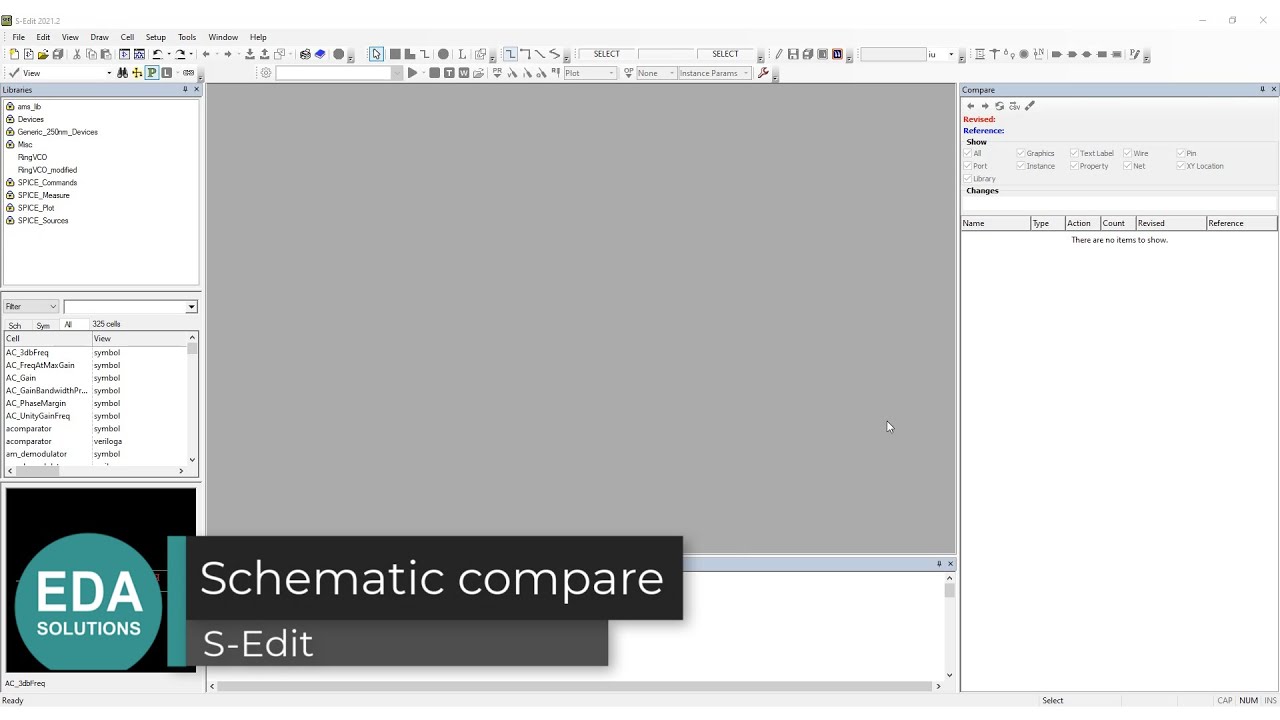Open the Undo history dropdown arrow
The width and height of the screenshot is (1280, 720).
(x=169, y=54)
